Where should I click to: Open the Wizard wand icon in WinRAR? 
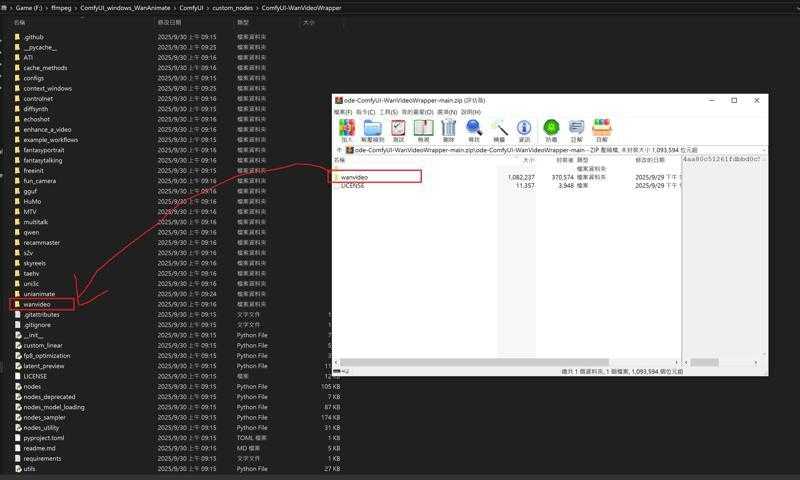coord(499,129)
